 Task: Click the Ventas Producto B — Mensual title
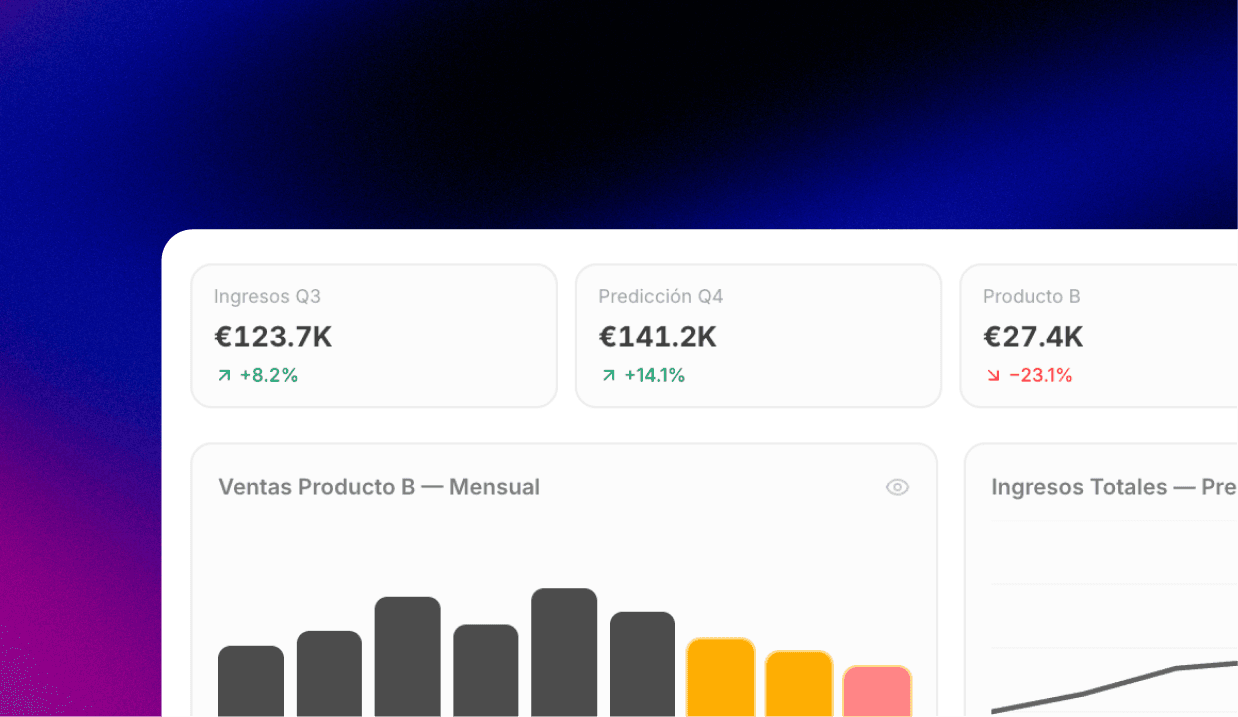pos(379,487)
